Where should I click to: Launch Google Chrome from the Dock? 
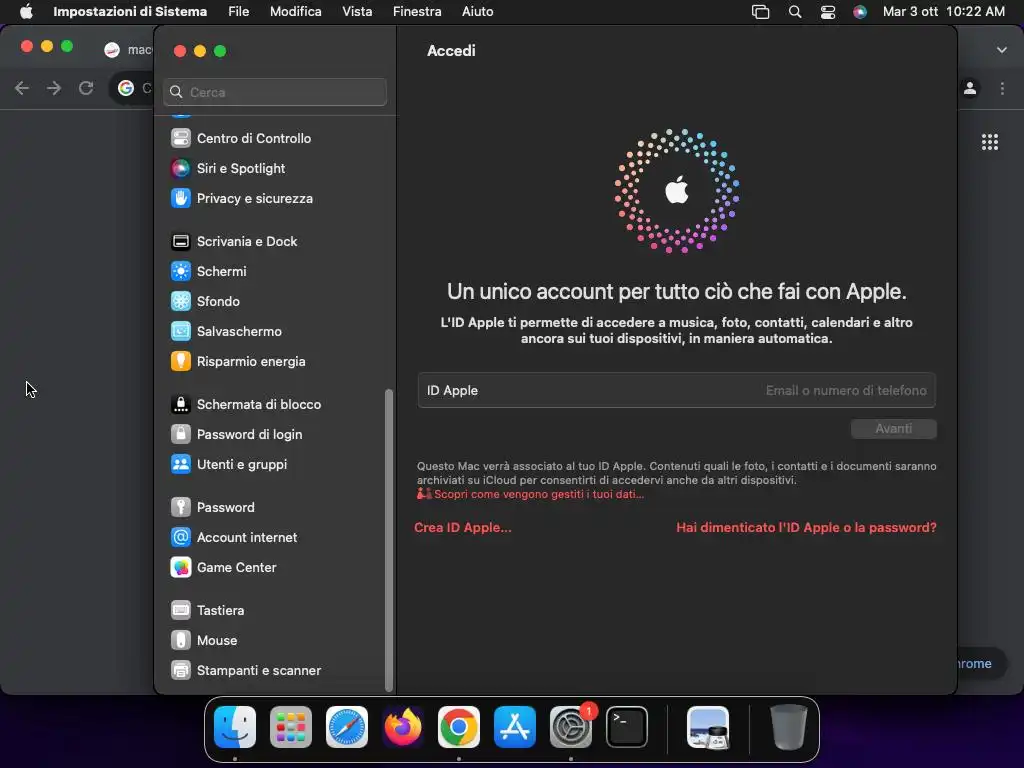(x=458, y=727)
